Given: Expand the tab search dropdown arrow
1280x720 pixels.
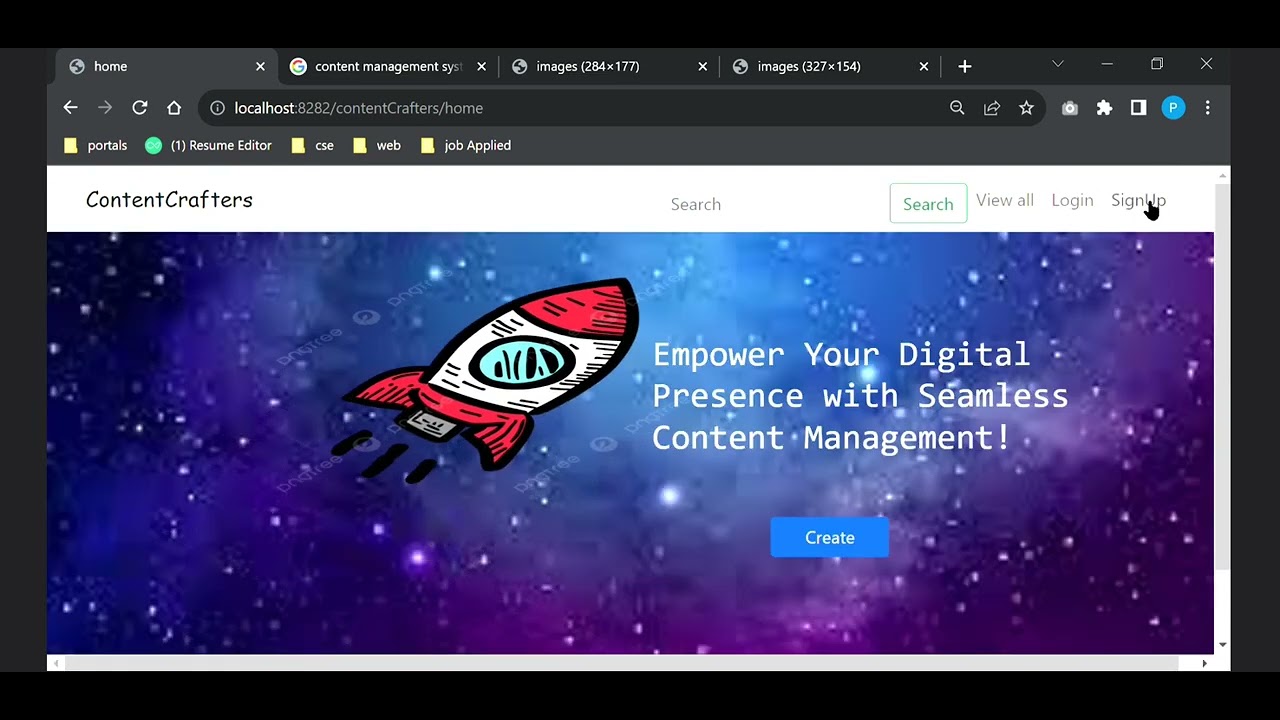Looking at the screenshot, I should point(1057,64).
